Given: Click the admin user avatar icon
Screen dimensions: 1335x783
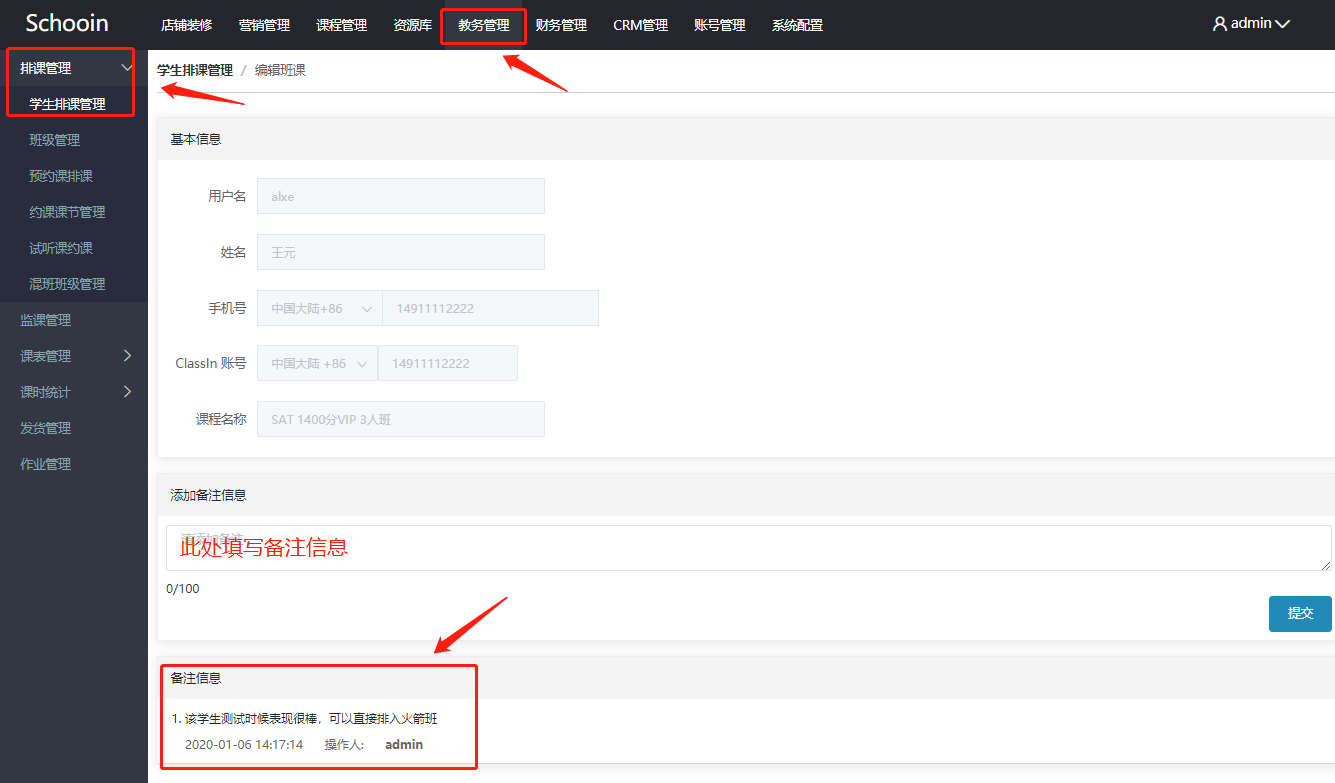Looking at the screenshot, I should (x=1219, y=23).
